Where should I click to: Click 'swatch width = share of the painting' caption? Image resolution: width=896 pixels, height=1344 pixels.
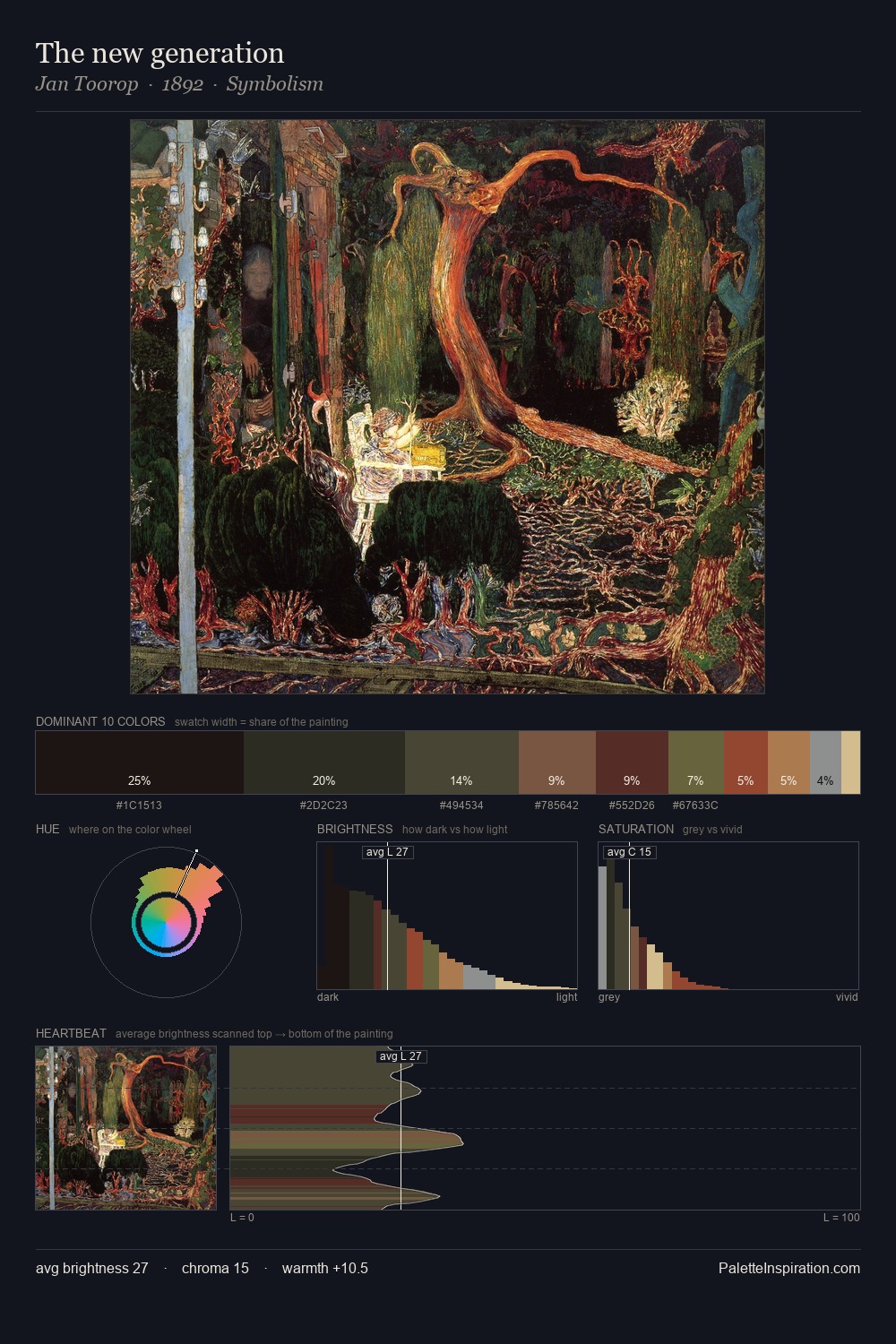262,722
